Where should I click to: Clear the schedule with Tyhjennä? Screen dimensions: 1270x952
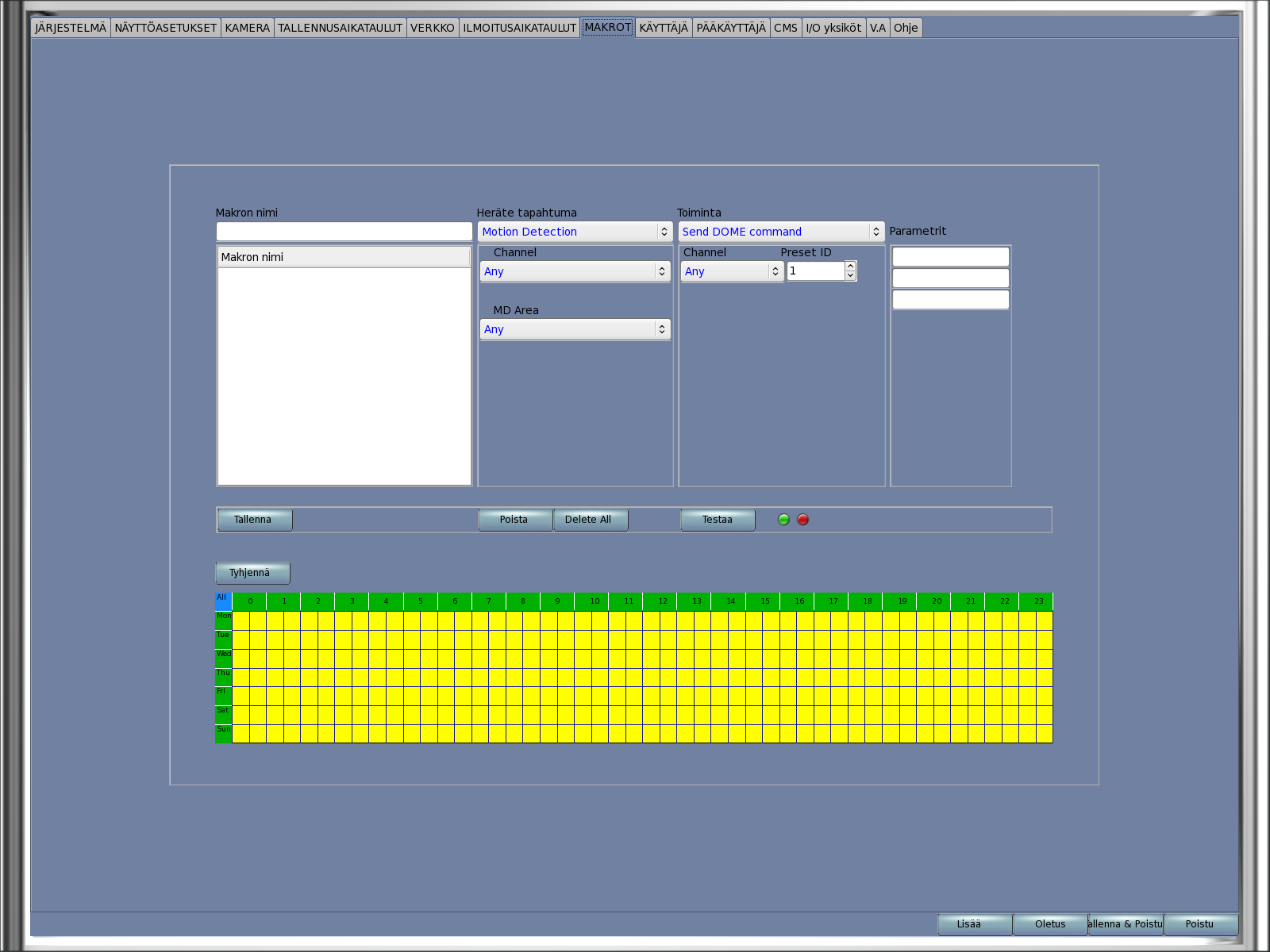pyautogui.click(x=252, y=573)
